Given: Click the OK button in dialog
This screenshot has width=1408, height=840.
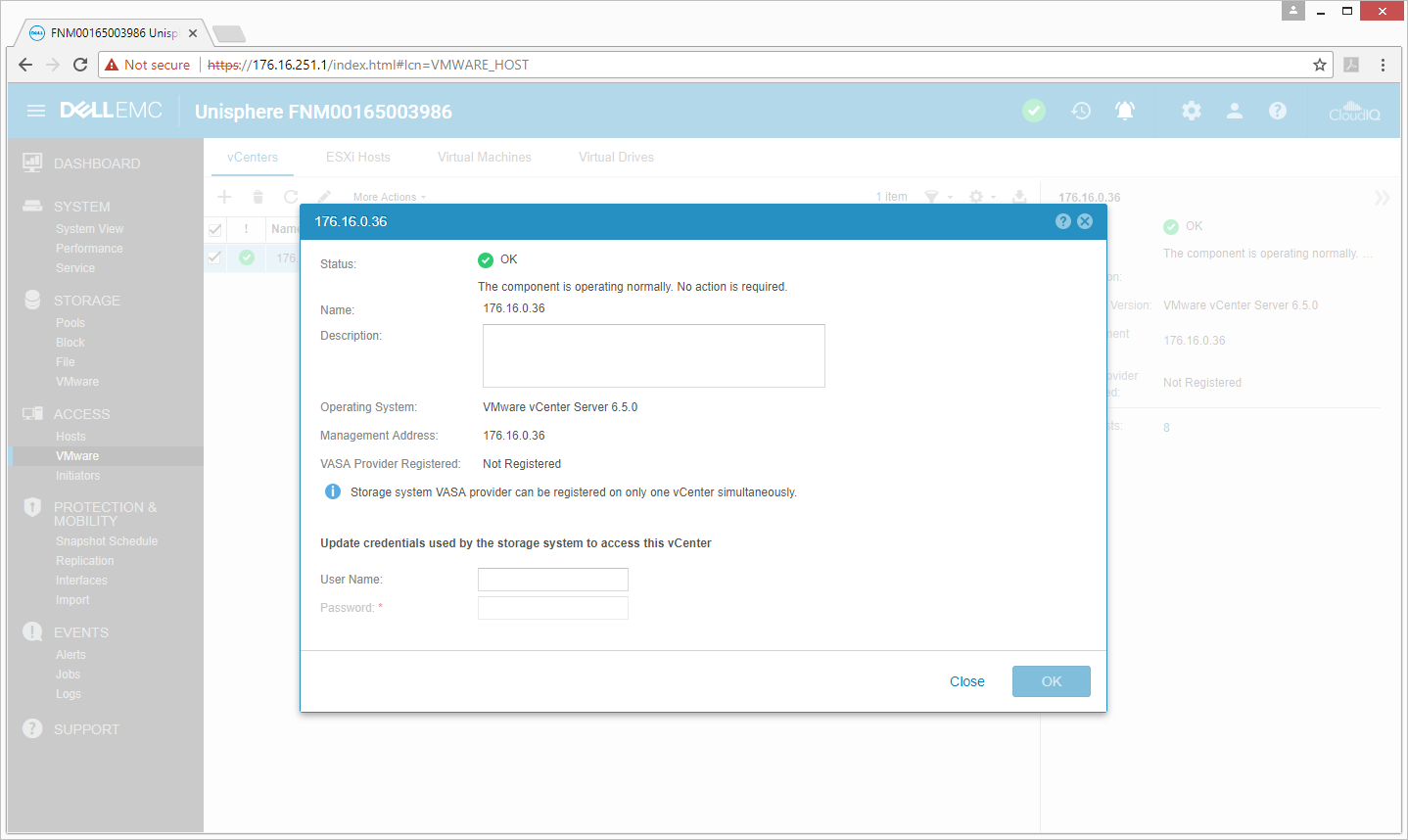Looking at the screenshot, I should (x=1052, y=681).
